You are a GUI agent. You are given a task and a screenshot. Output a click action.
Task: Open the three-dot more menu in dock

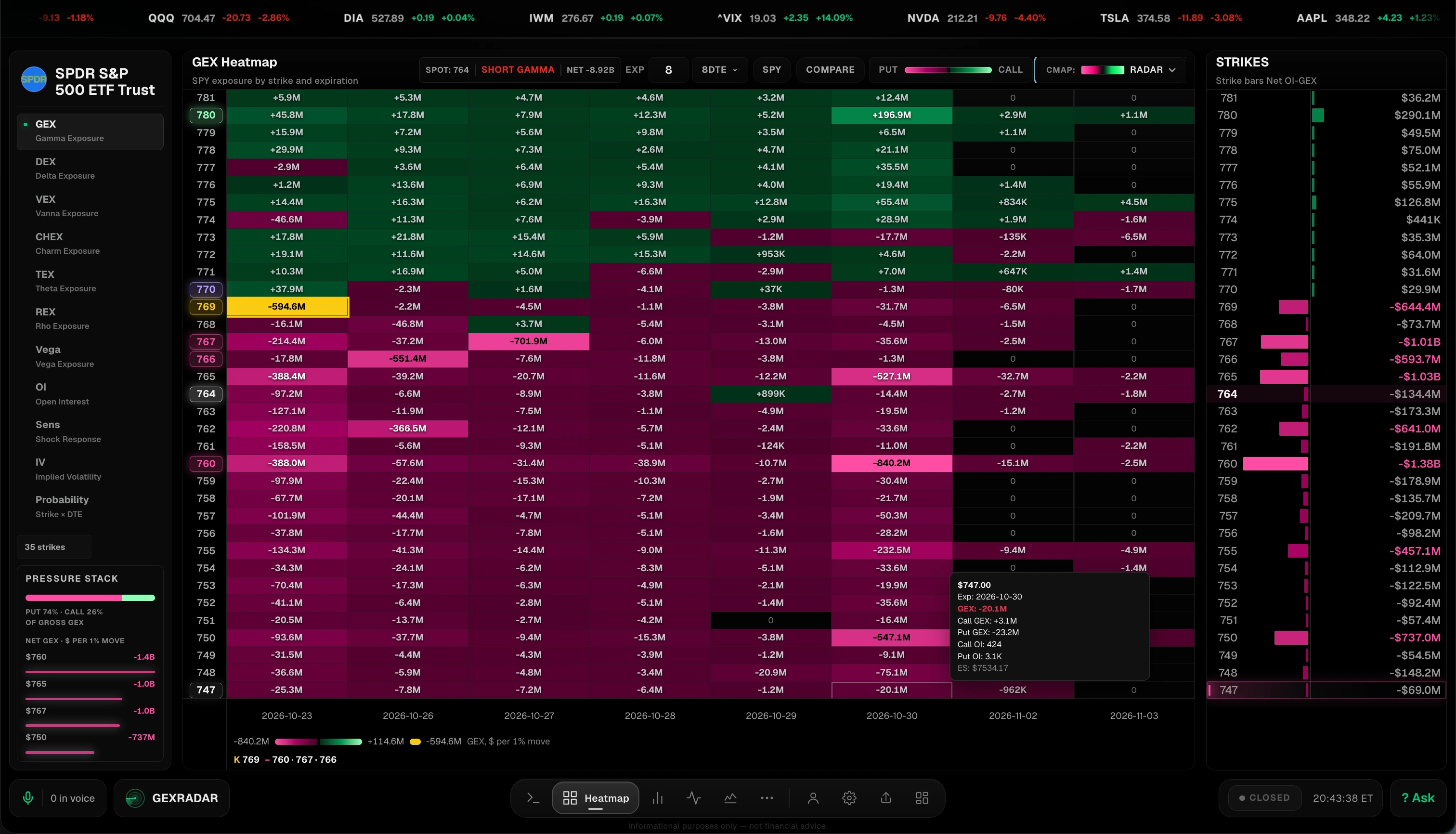click(x=767, y=798)
